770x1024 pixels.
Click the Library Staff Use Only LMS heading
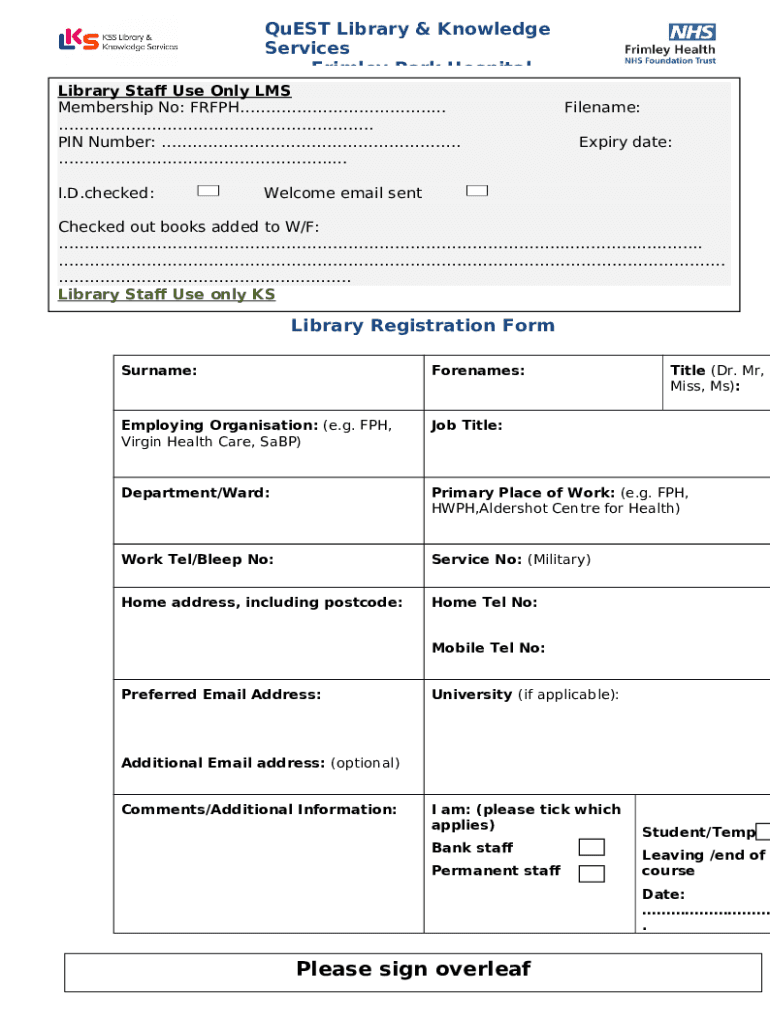[174, 91]
